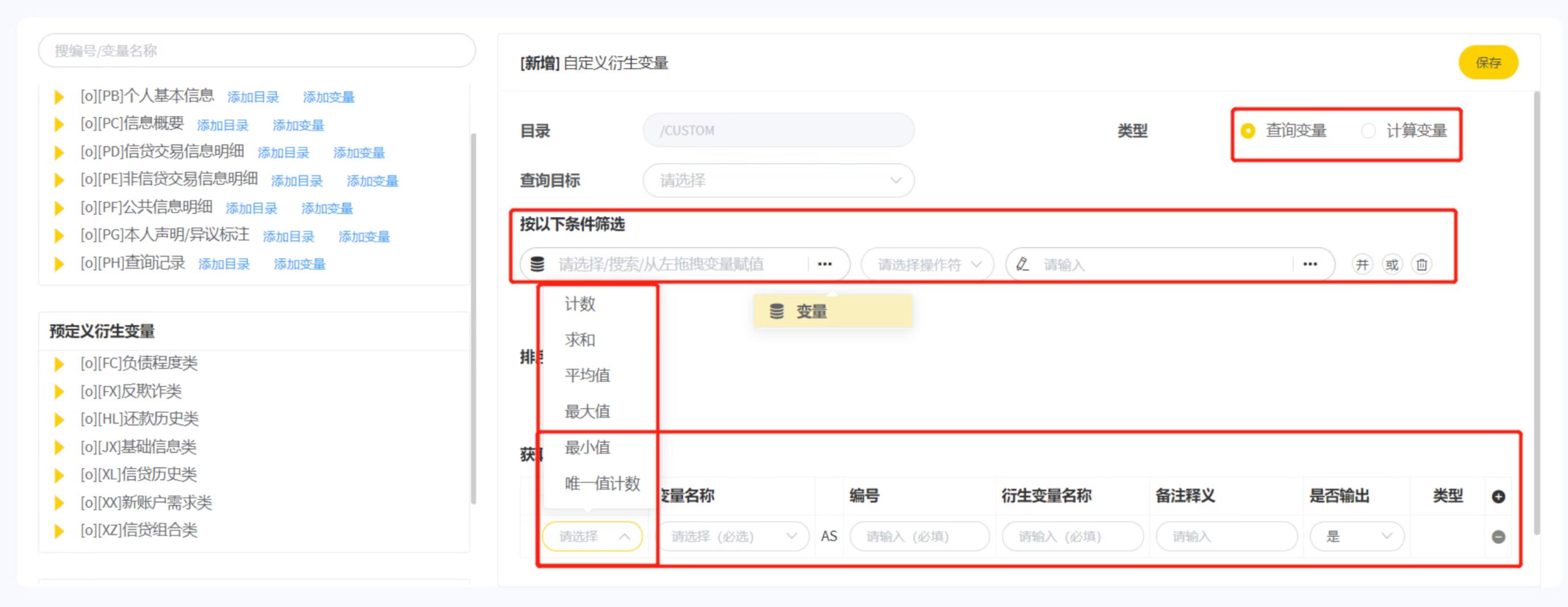Open the 请选择操作符 dropdown
This screenshot has width=1568, height=607.
coord(928,265)
